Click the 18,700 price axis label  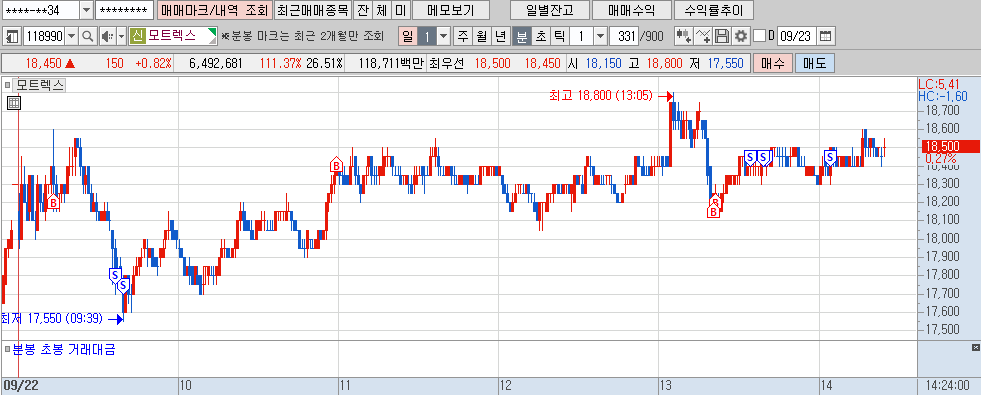942,111
